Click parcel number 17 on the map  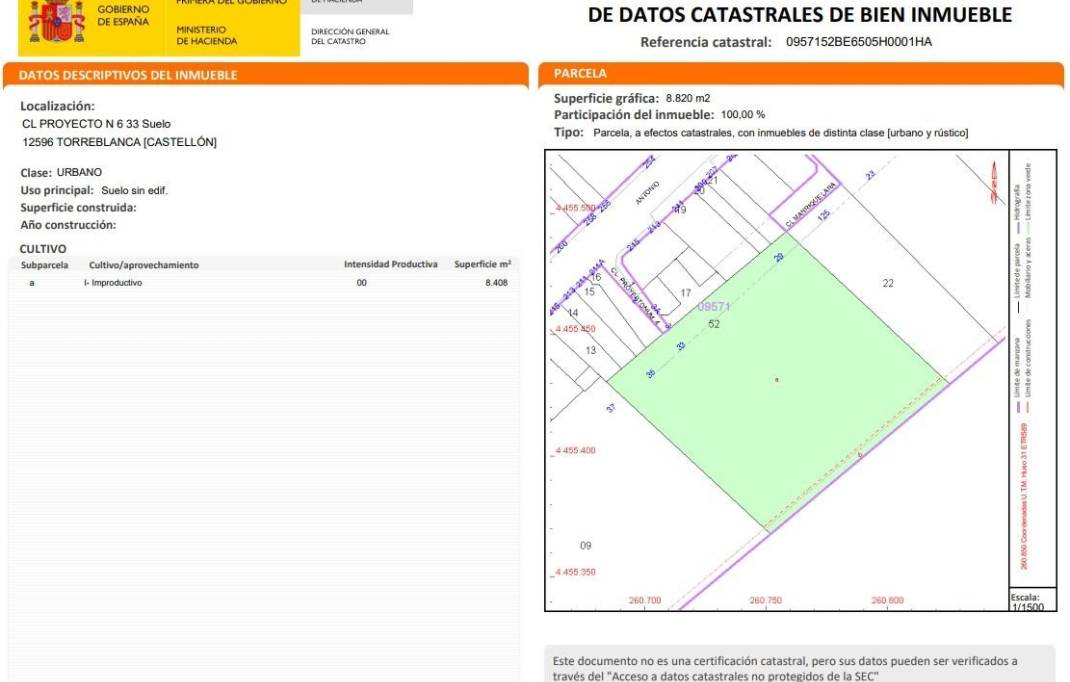[686, 293]
